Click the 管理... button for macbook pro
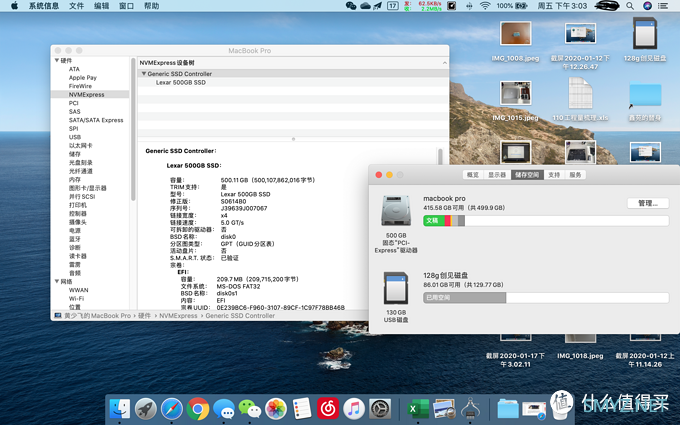Viewport: 680px width, 425px height. (x=648, y=203)
